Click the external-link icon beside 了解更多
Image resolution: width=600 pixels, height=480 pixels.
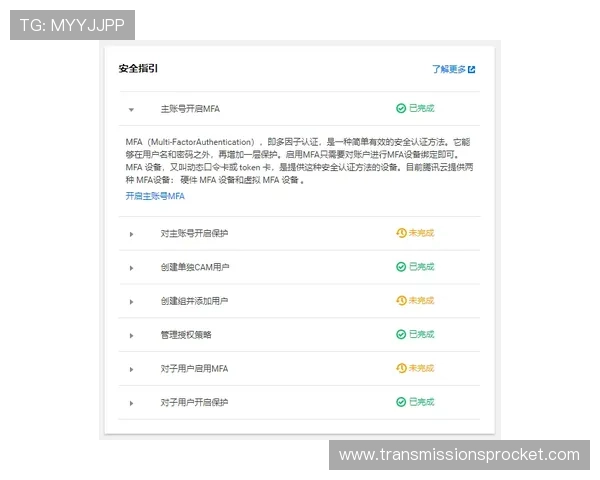coord(471,70)
